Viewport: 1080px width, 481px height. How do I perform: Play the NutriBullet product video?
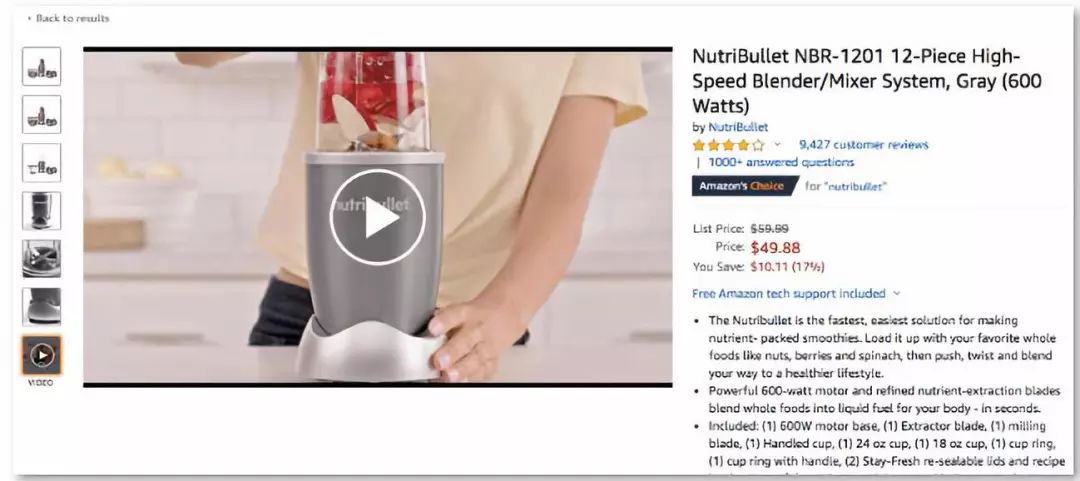377,217
